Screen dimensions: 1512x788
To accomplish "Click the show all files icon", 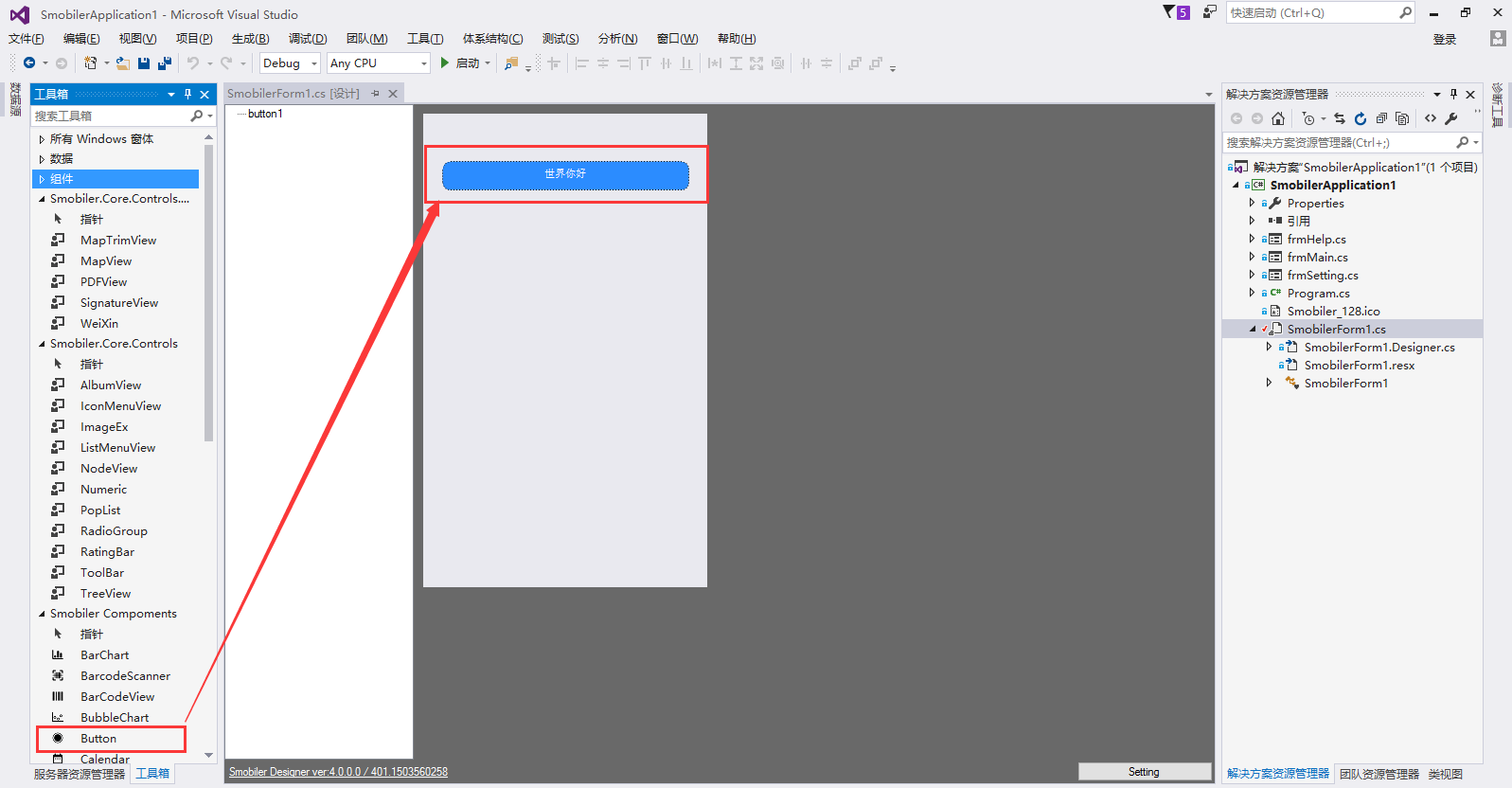I will click(x=1402, y=118).
